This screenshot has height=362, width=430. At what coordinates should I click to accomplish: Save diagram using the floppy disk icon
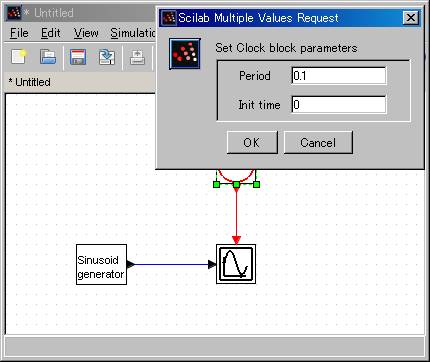(78, 57)
